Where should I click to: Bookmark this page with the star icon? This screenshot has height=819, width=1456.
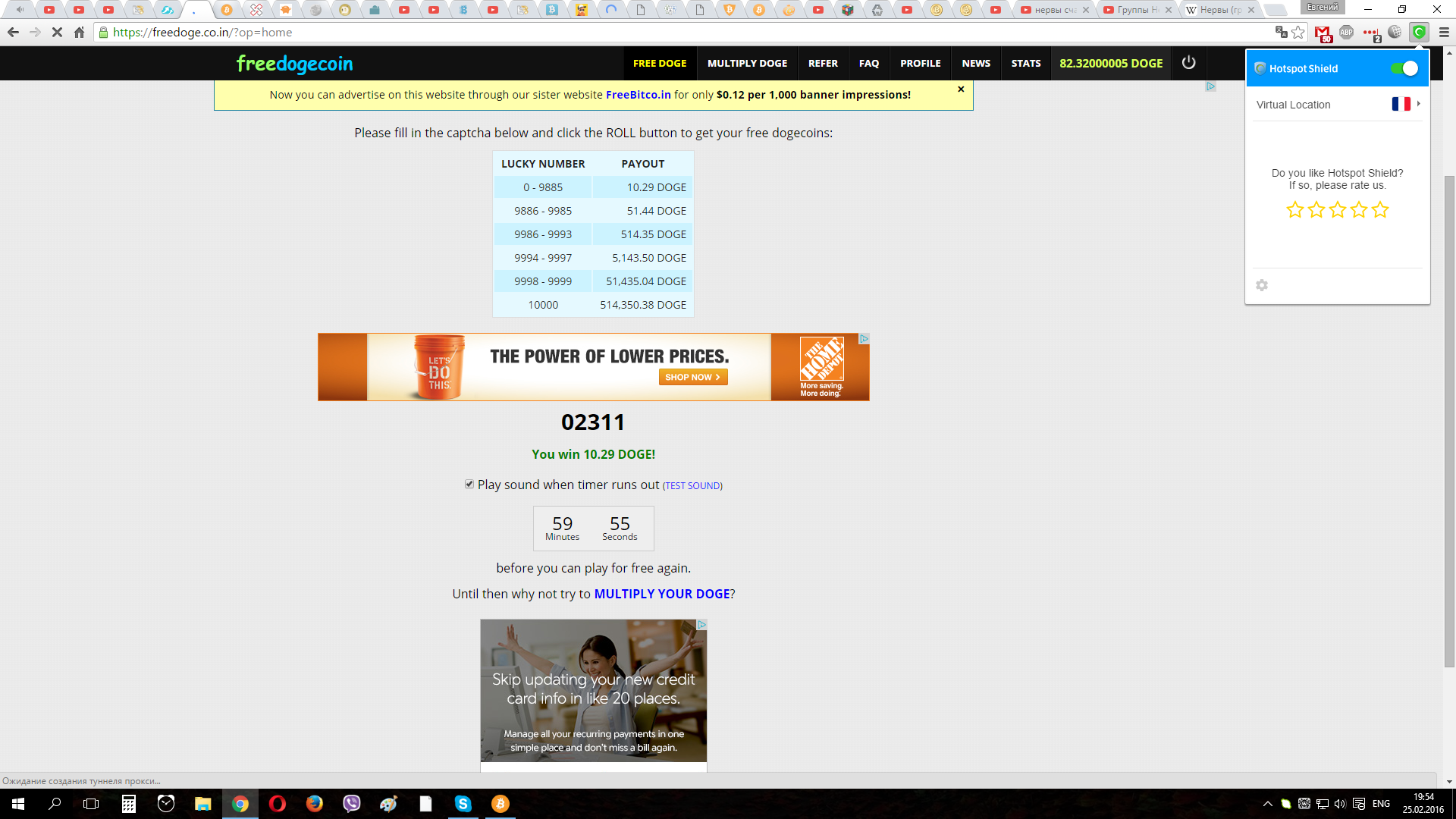[1298, 32]
